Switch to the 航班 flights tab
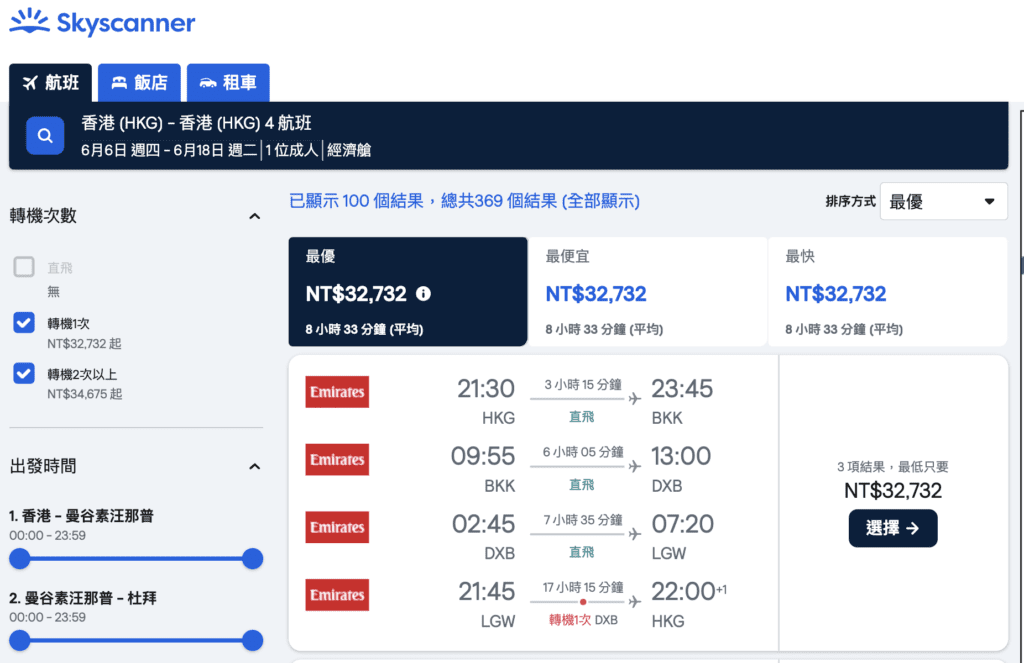This screenshot has width=1024, height=663. (x=50, y=82)
